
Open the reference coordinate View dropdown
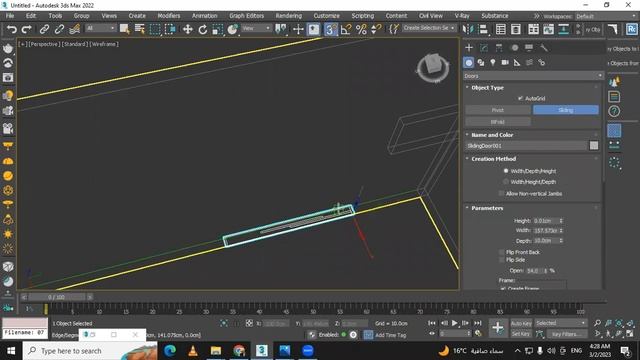click(256, 28)
